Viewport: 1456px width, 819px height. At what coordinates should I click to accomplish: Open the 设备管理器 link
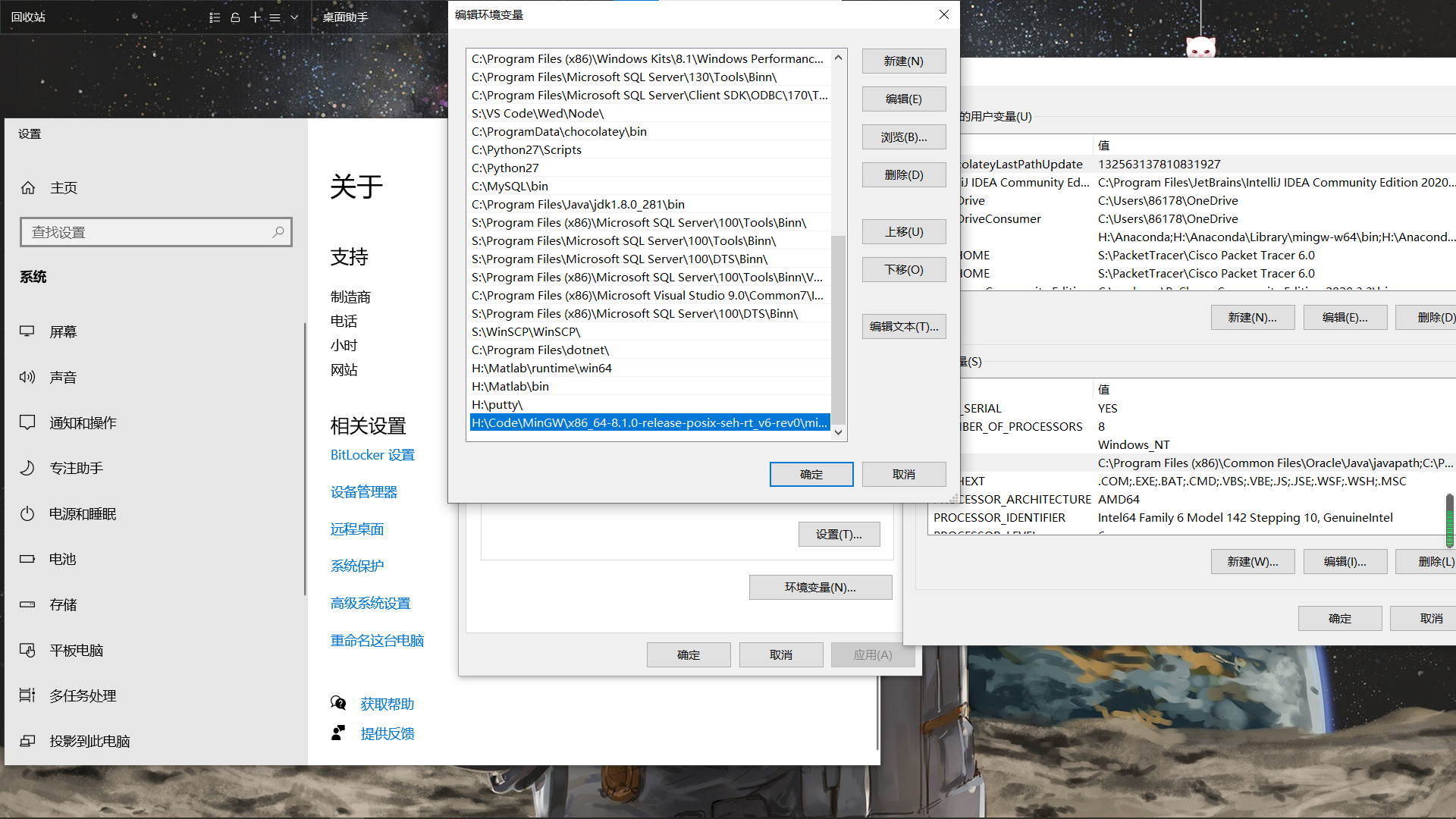(364, 492)
